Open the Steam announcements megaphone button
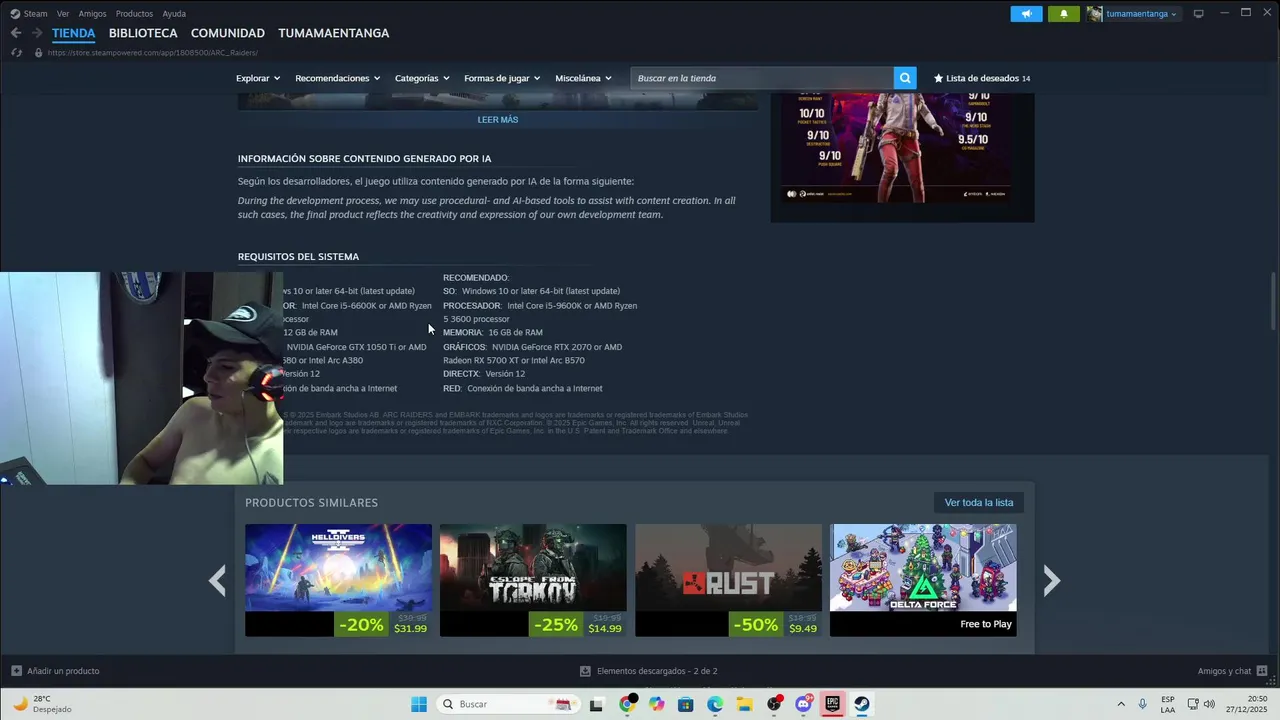This screenshot has width=1280, height=720. point(1026,14)
